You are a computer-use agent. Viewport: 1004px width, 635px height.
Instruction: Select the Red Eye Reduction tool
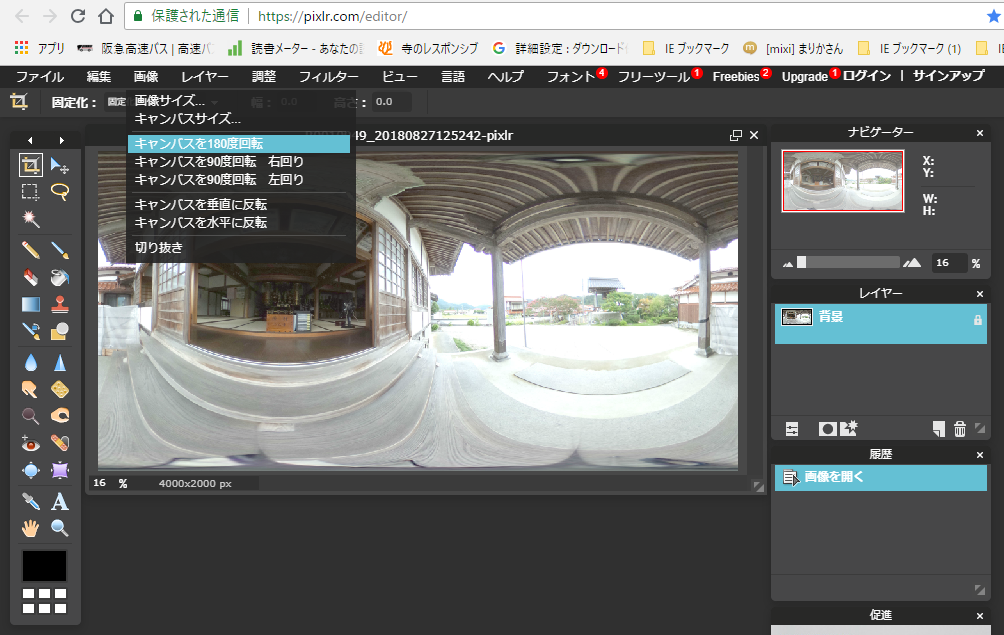pyautogui.click(x=30, y=443)
